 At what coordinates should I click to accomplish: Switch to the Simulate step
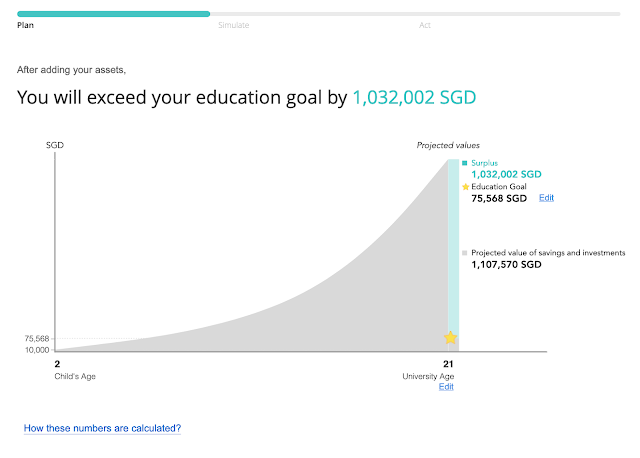(233, 25)
